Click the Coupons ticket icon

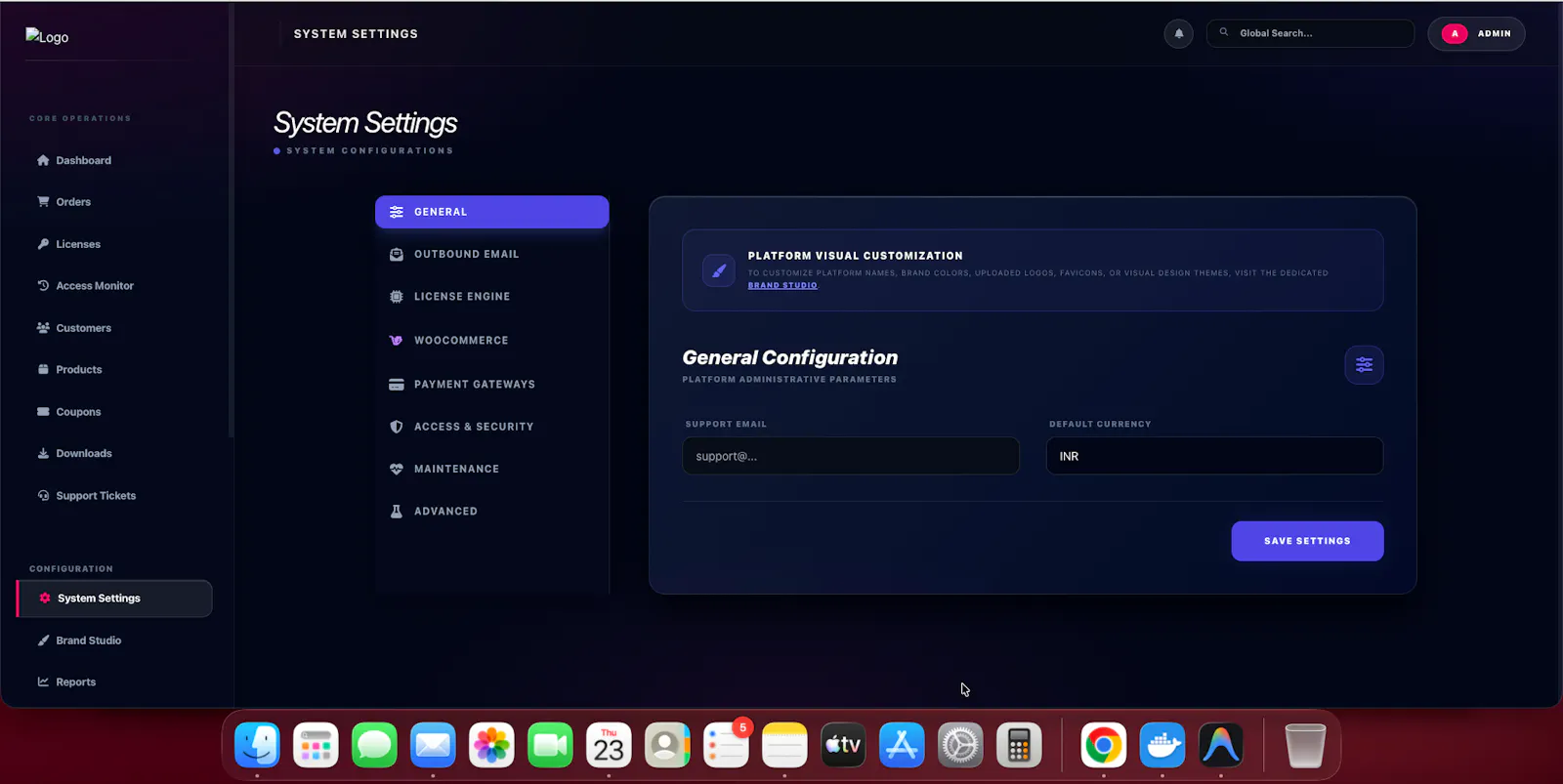click(x=43, y=412)
